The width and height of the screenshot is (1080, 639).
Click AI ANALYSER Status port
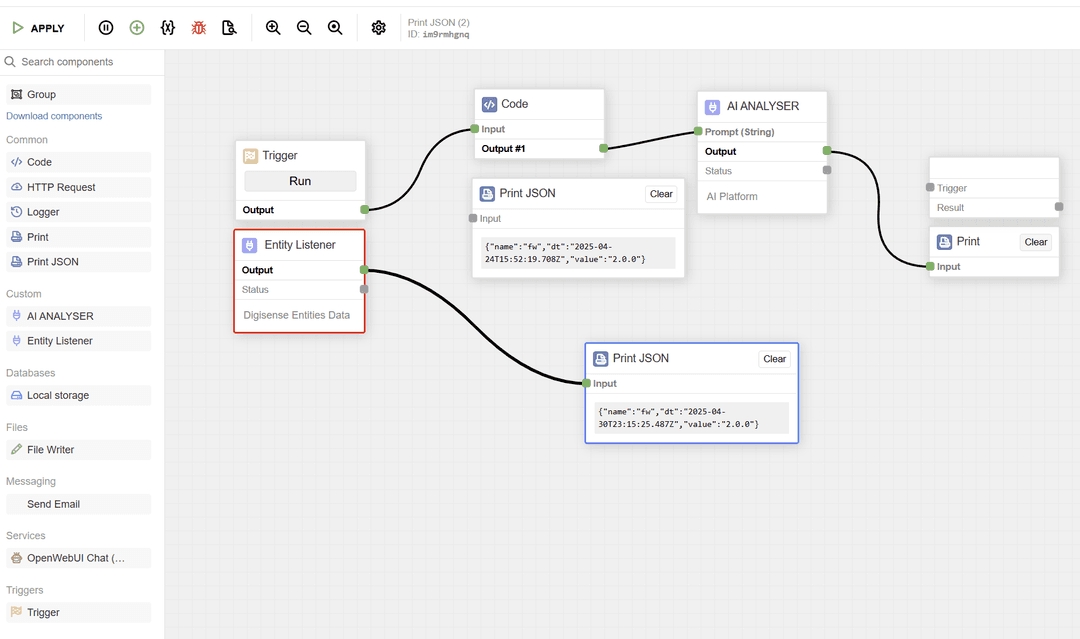pos(827,170)
